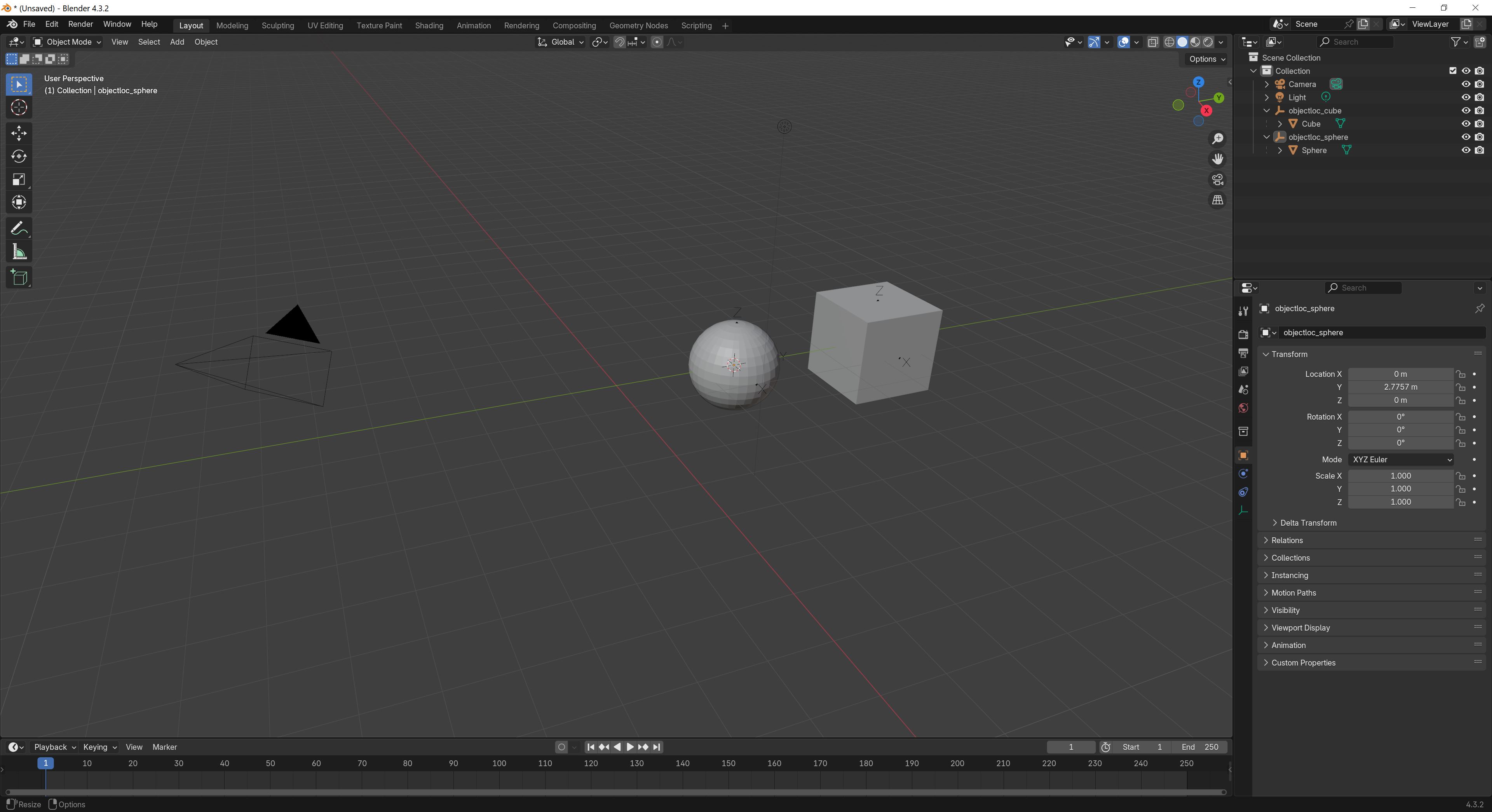1492x812 pixels.
Task: Toggle Sphere visibility eye icon
Action: coord(1466,150)
